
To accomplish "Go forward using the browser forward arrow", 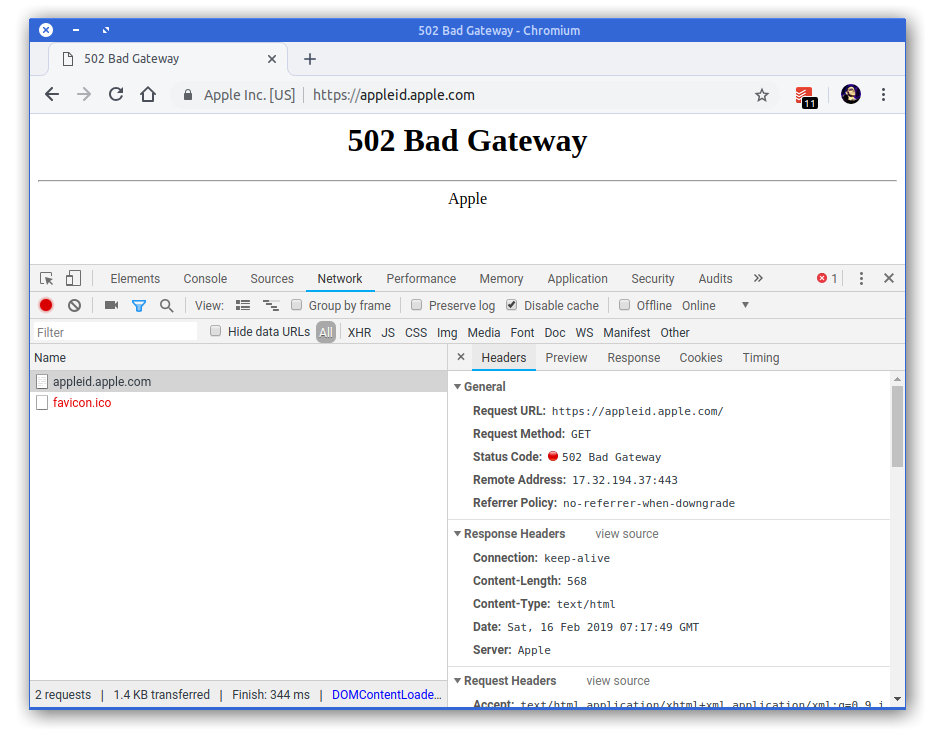I will tap(84, 94).
